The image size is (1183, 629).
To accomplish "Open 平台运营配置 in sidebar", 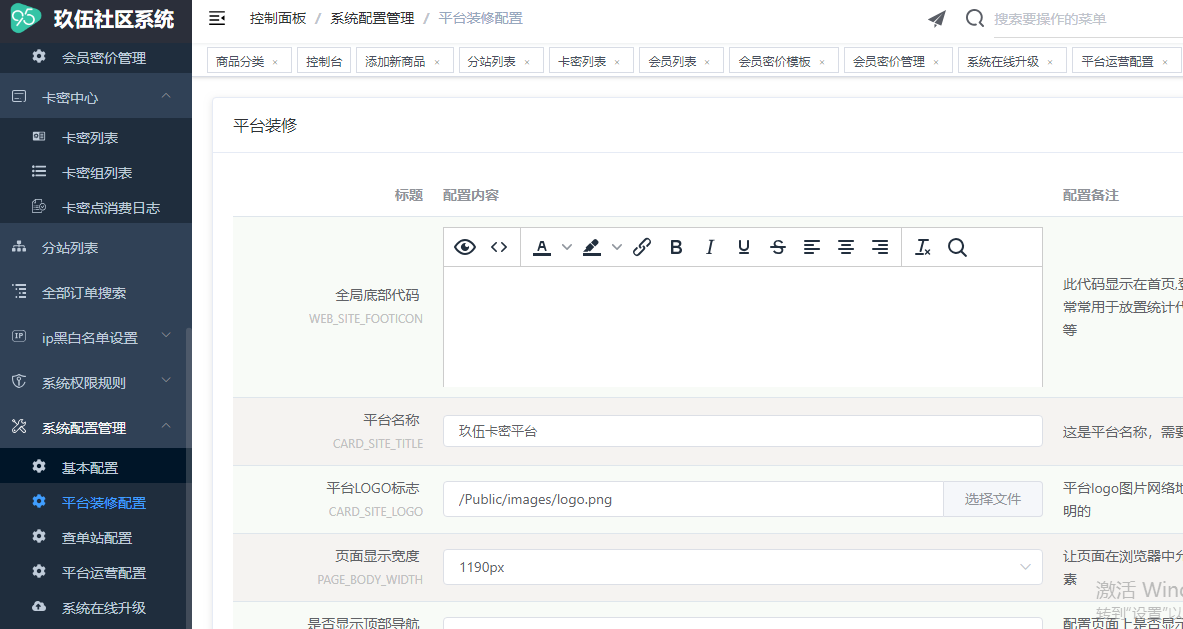I will pos(96,572).
